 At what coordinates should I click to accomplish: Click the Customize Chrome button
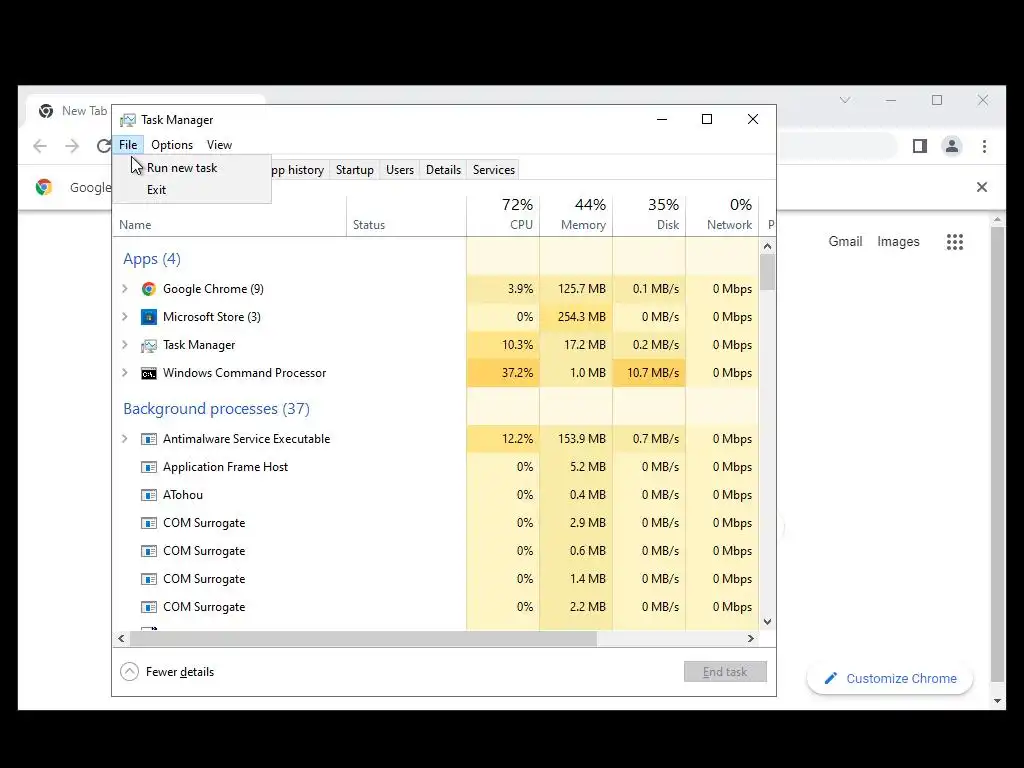(889, 679)
